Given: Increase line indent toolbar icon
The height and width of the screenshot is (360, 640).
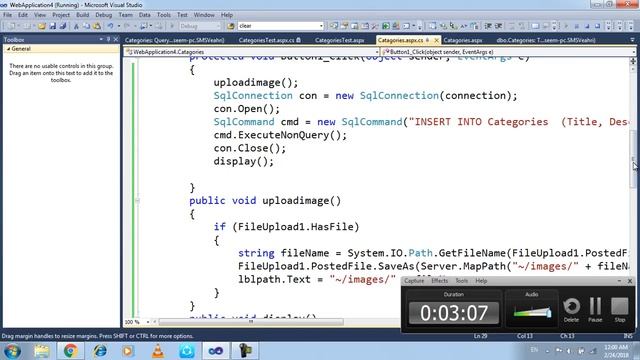Looking at the screenshot, I should [498, 26].
